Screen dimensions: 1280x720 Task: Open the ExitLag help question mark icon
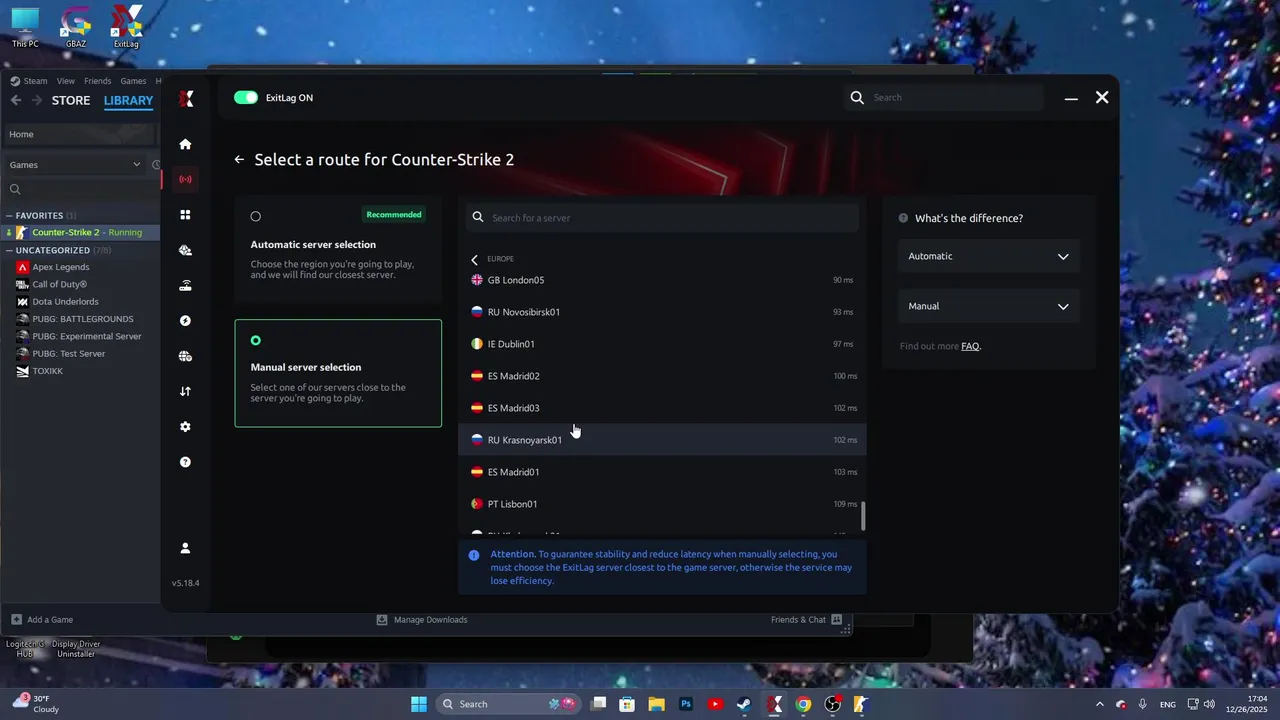tap(185, 462)
